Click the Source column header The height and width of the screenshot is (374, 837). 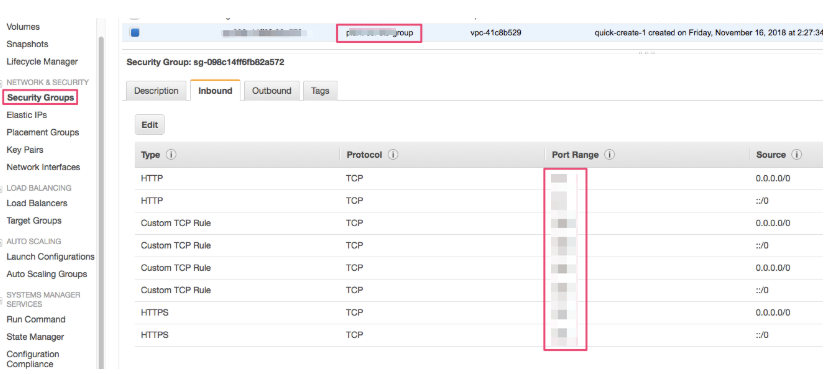pos(771,155)
